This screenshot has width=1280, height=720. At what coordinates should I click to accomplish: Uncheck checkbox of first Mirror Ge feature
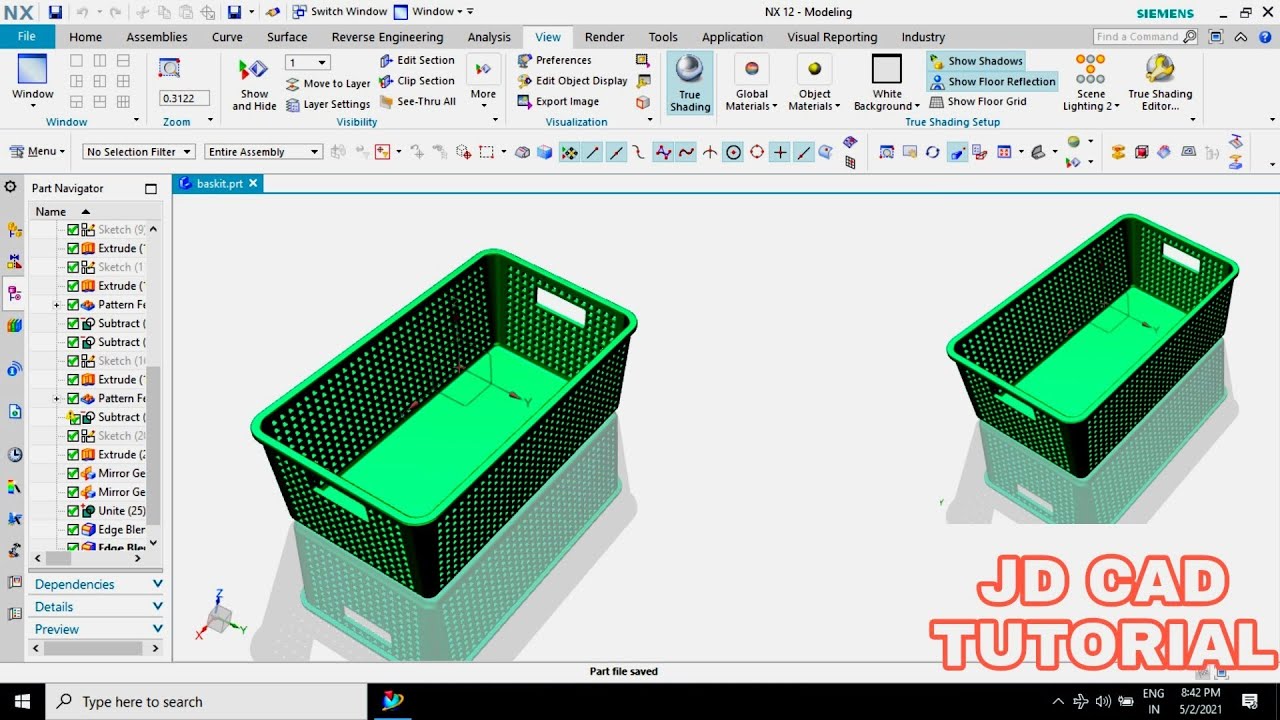[x=73, y=473]
